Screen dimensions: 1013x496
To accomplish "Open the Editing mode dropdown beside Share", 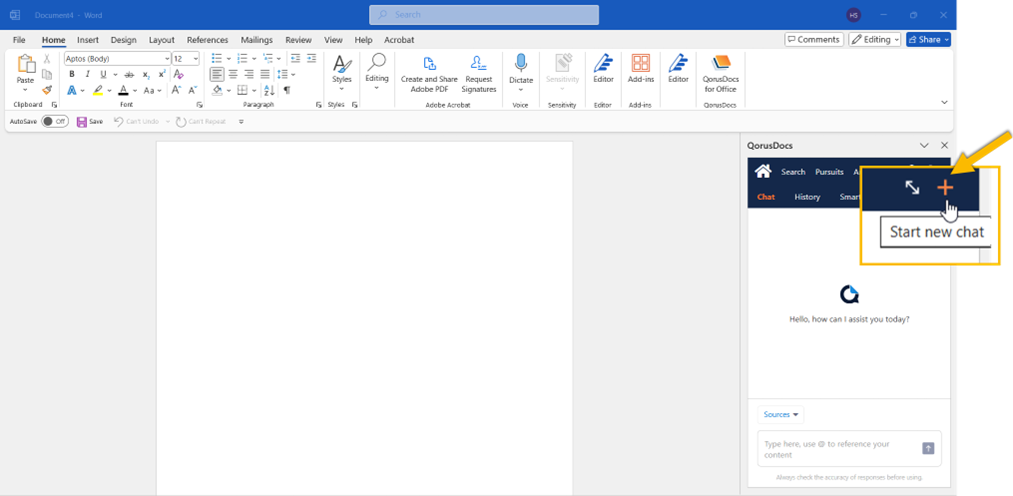I will tap(875, 39).
